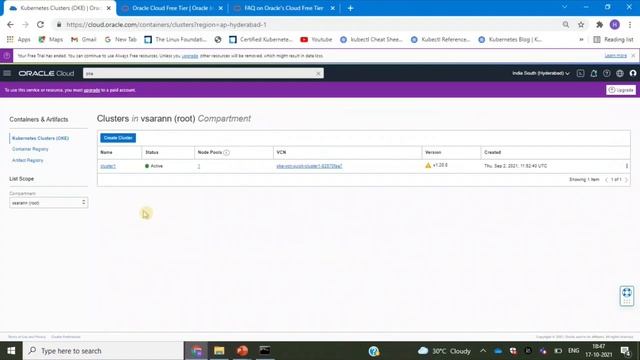Open a new browser tab
The height and width of the screenshot is (360, 640).
350,8
